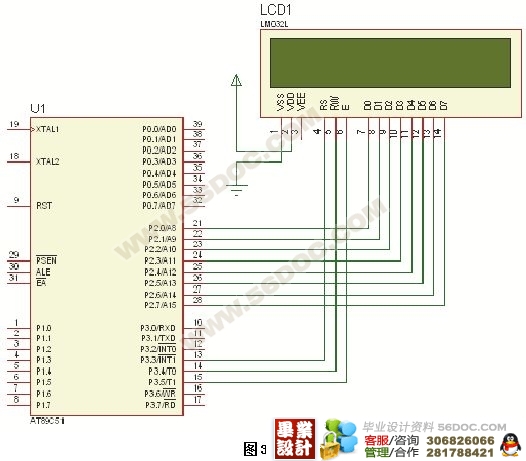This screenshot has width=526, height=461.
Task: Select the ALE pin on U1
Action: pos(43,272)
